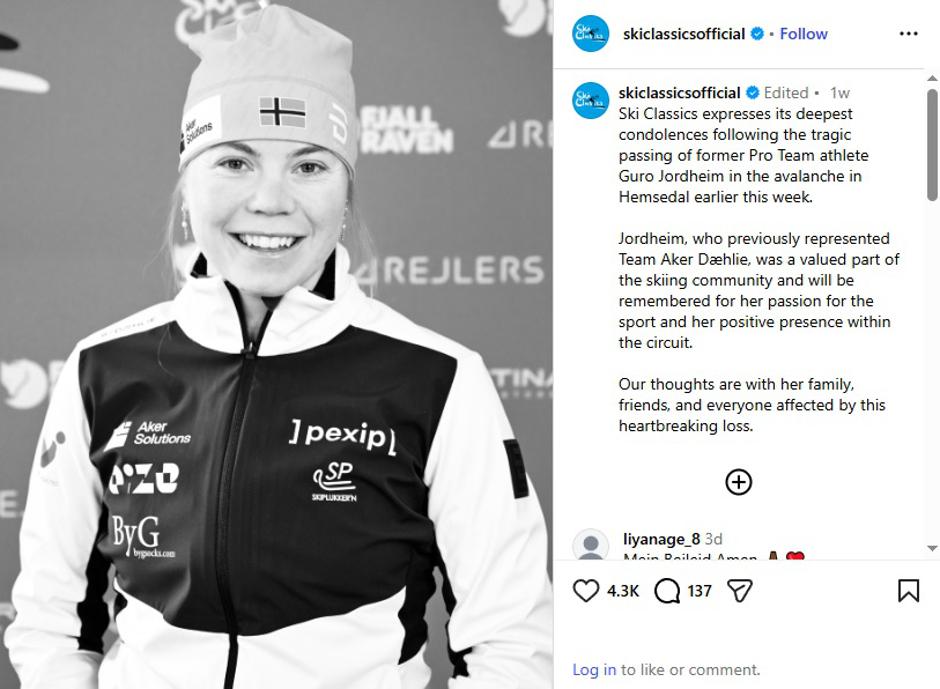Like the post with the heart icon
The width and height of the screenshot is (940, 689).
[x=586, y=591]
